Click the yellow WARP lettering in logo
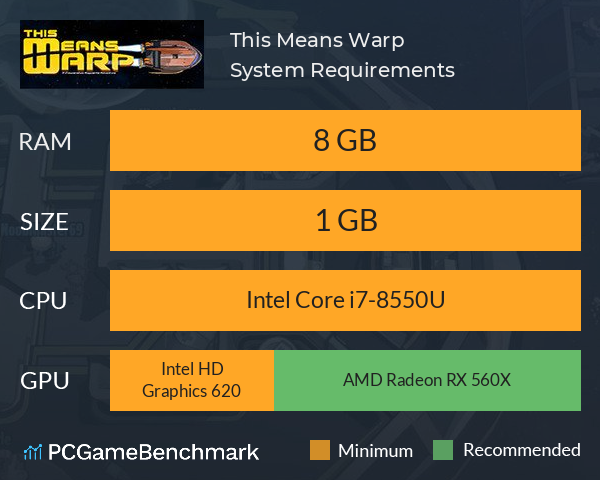Screen dimensions: 600x480 coord(80,62)
